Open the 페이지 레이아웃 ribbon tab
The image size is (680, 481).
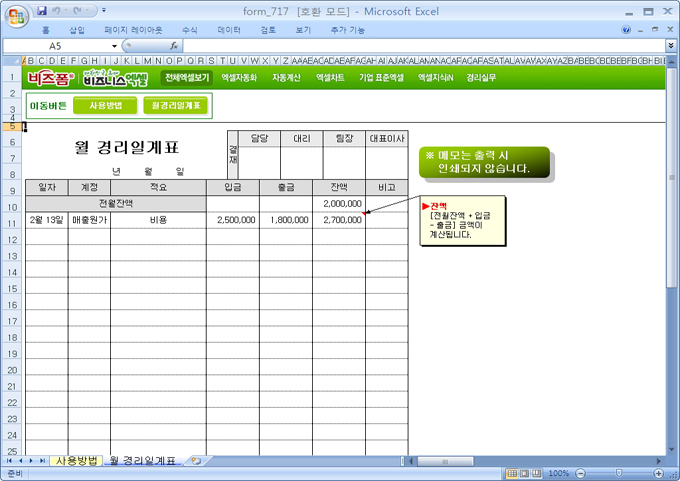pyautogui.click(x=133, y=30)
